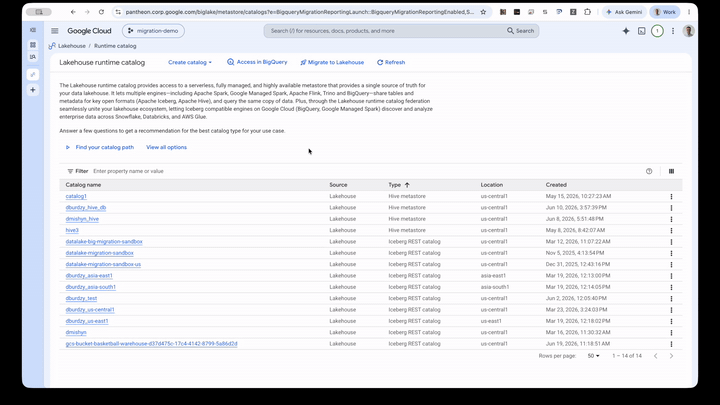Open actions menu for the dmishyn Iceberg catalog row
The height and width of the screenshot is (405, 720).
(x=671, y=332)
